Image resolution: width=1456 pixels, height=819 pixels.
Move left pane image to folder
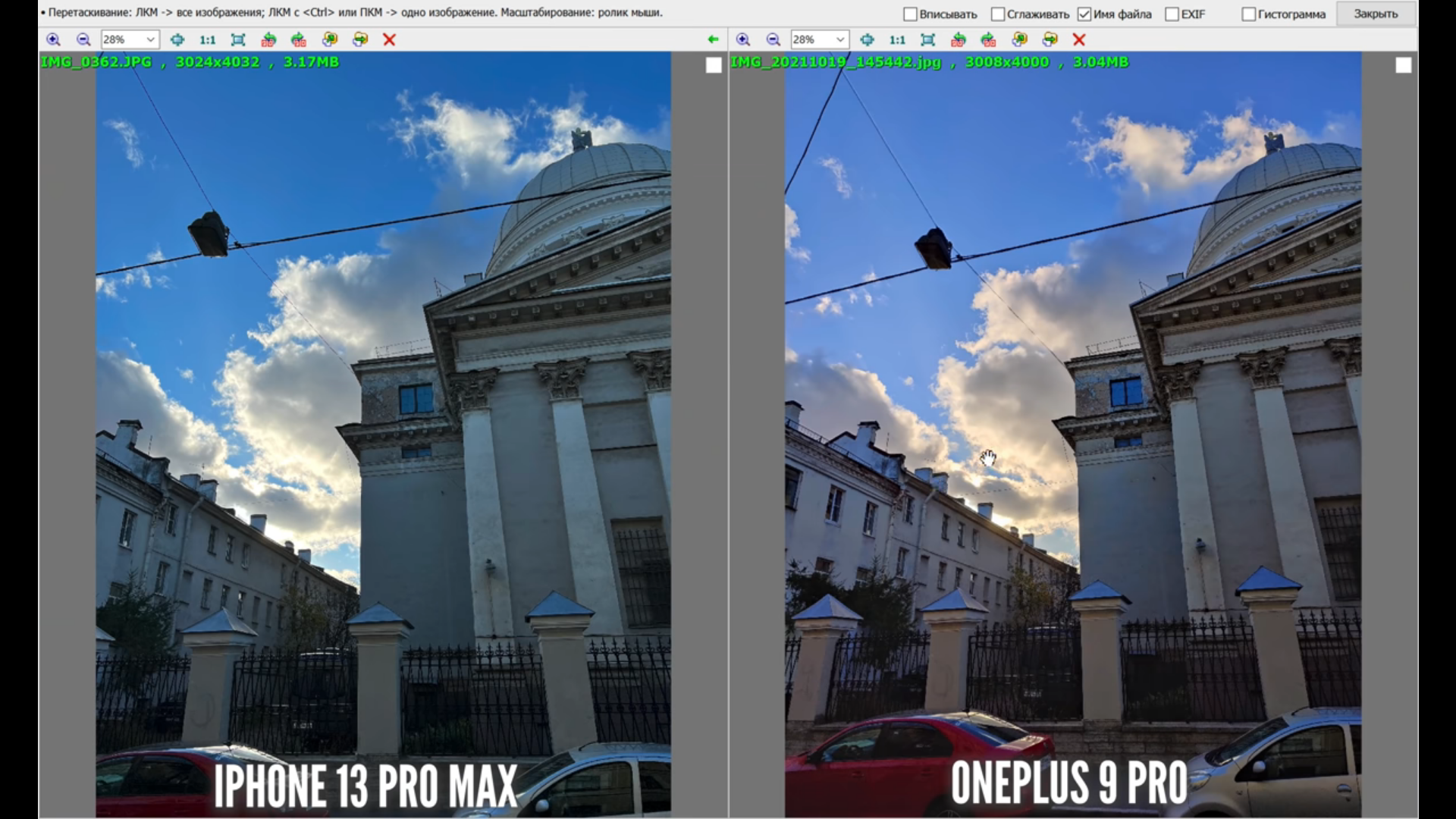click(x=360, y=39)
